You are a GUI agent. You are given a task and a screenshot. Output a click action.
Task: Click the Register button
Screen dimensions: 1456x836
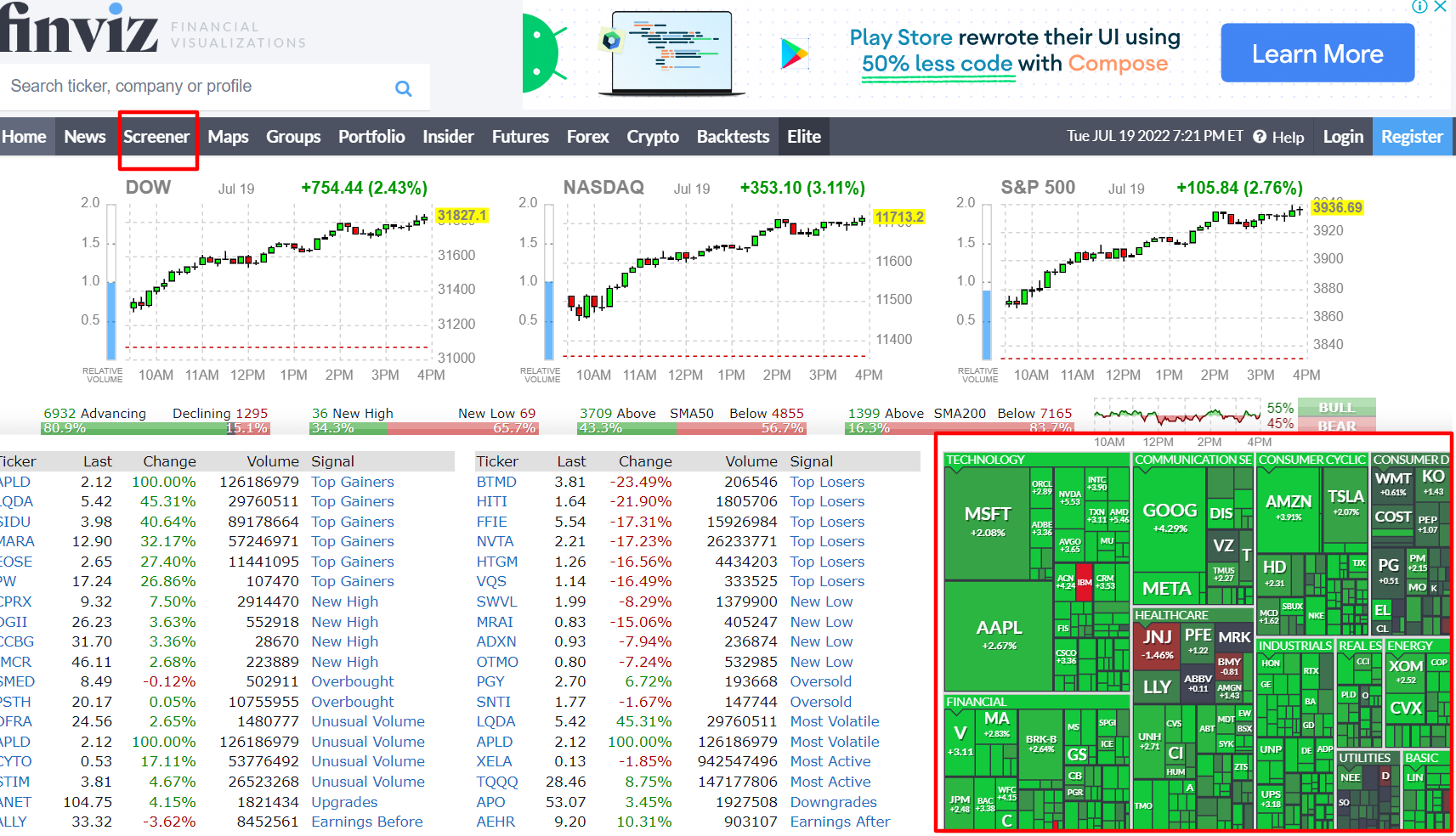tap(1412, 137)
